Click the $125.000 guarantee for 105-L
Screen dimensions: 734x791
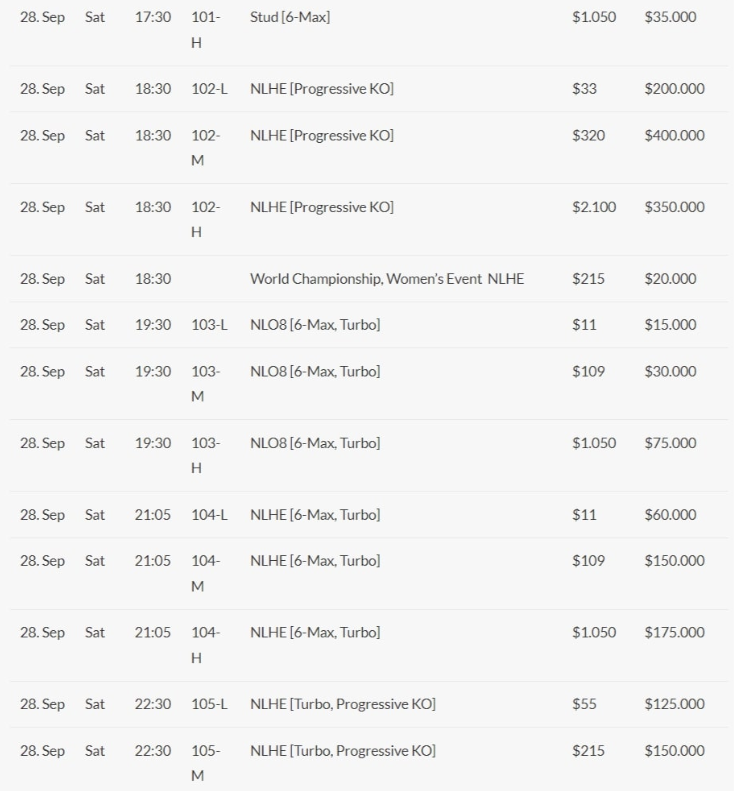pos(674,704)
